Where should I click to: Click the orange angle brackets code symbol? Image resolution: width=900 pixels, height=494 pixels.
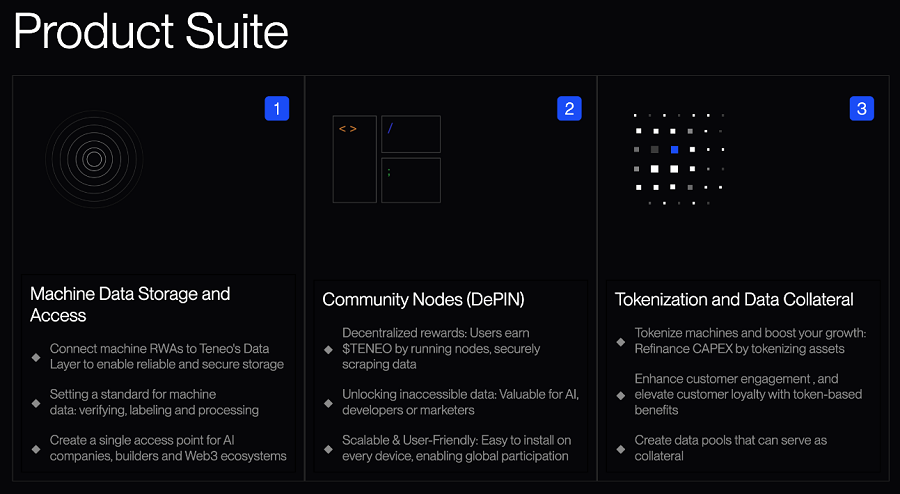348,129
